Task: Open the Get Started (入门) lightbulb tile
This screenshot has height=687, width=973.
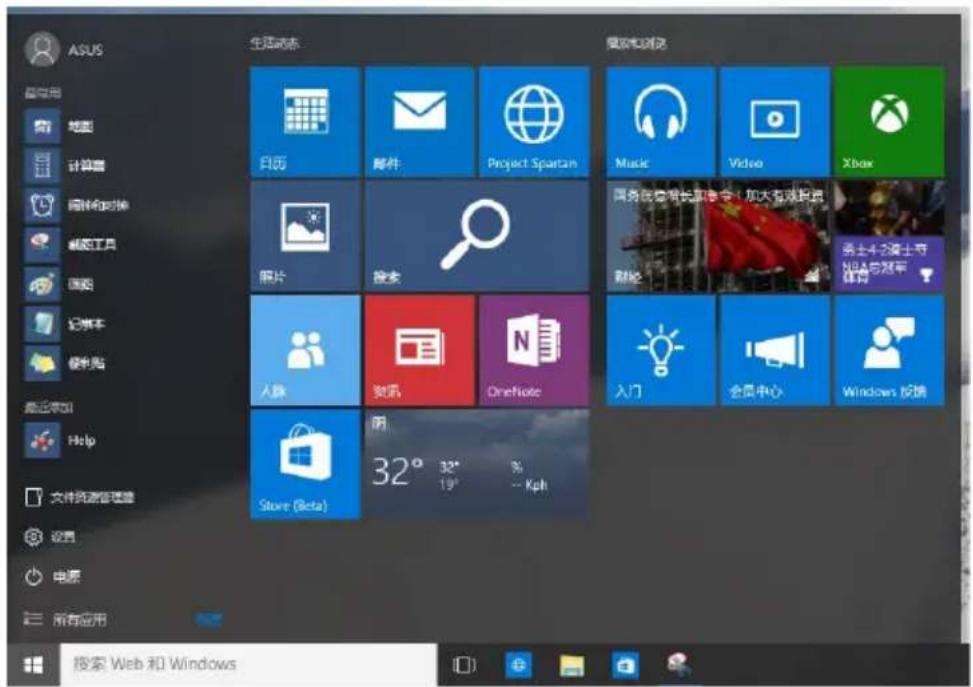Action: click(x=660, y=350)
